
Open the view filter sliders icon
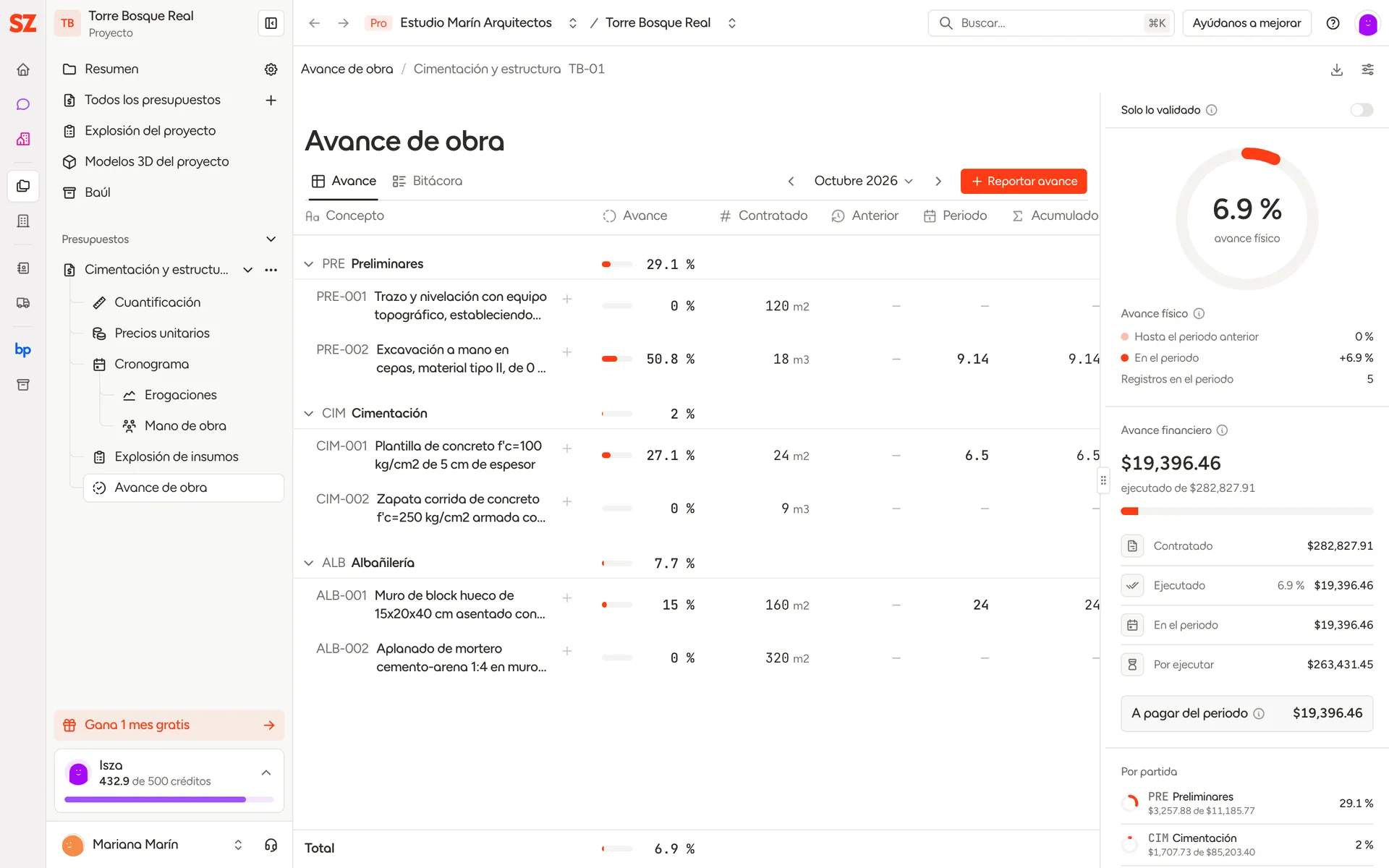coord(1367,69)
